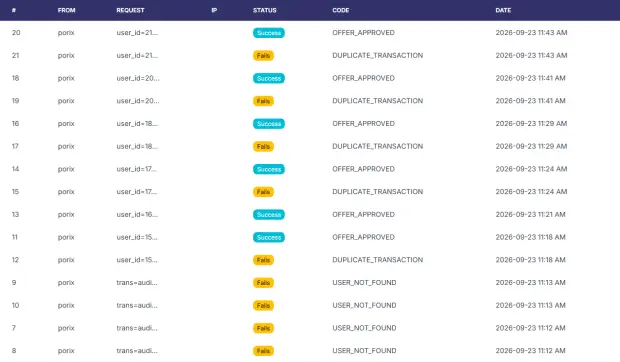Click the Fails badge in row 10
Screen dimensions: 620x362
pos(263,305)
